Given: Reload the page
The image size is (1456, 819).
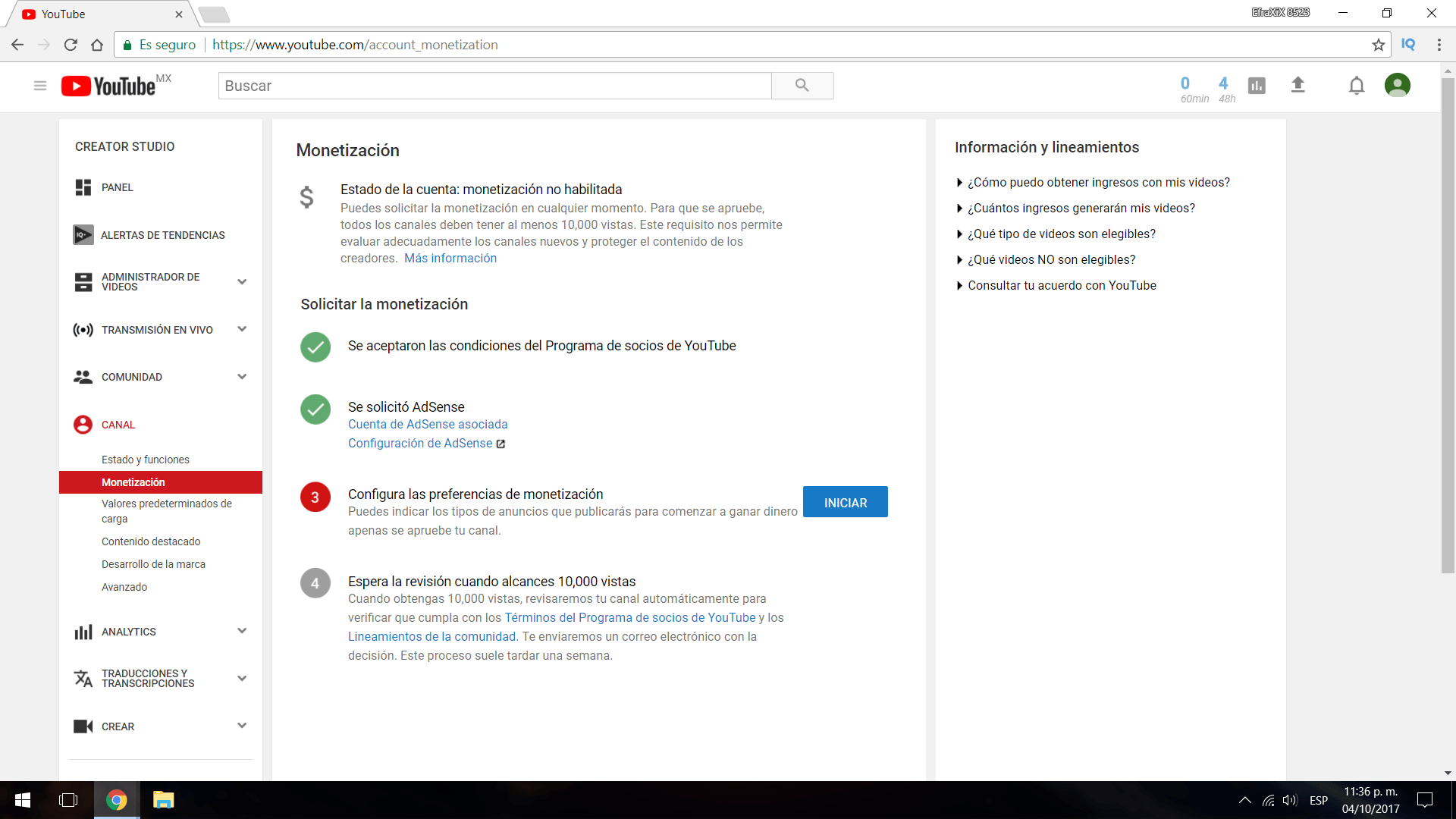Looking at the screenshot, I should coord(71,45).
